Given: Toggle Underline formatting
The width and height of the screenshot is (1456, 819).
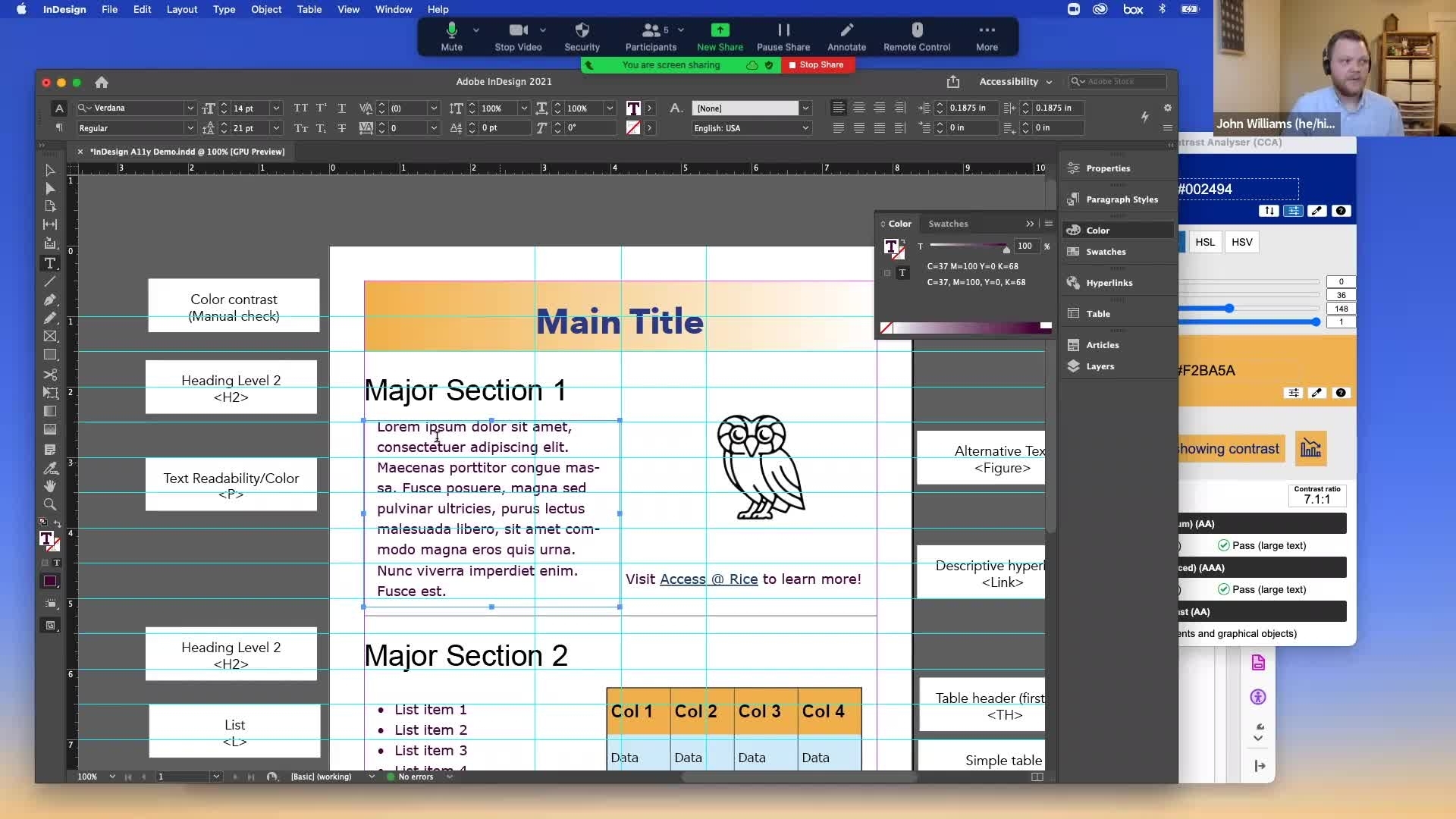Looking at the screenshot, I should click(x=342, y=108).
